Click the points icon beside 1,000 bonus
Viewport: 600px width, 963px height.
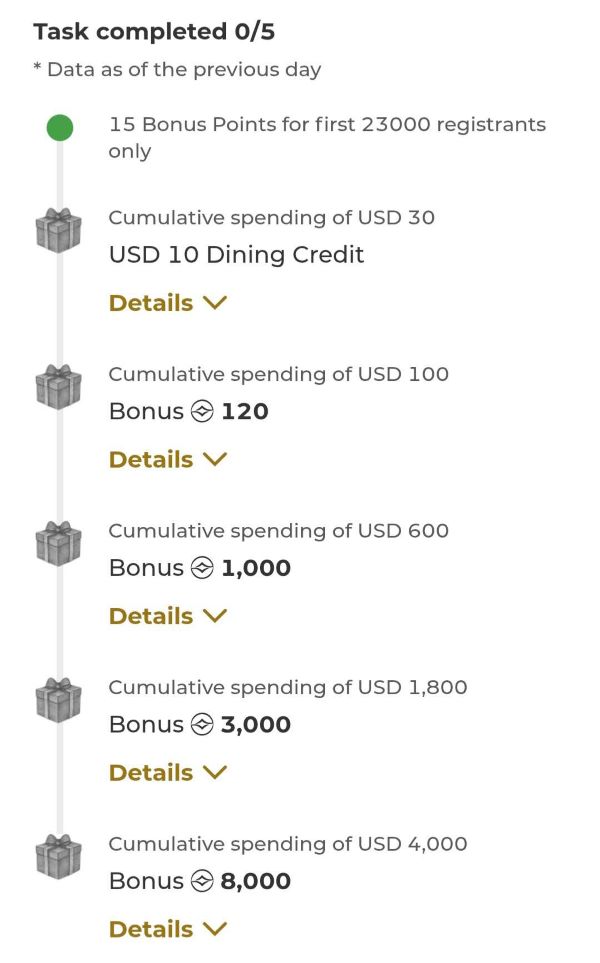(202, 568)
